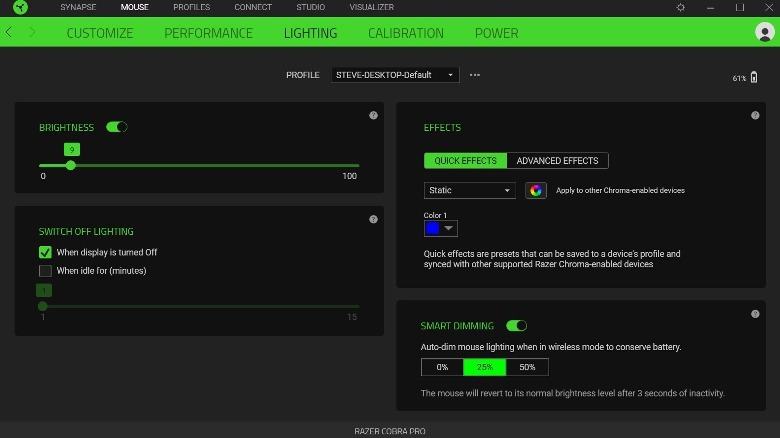
Task: Open the Mouse menu
Action: tap(134, 7)
